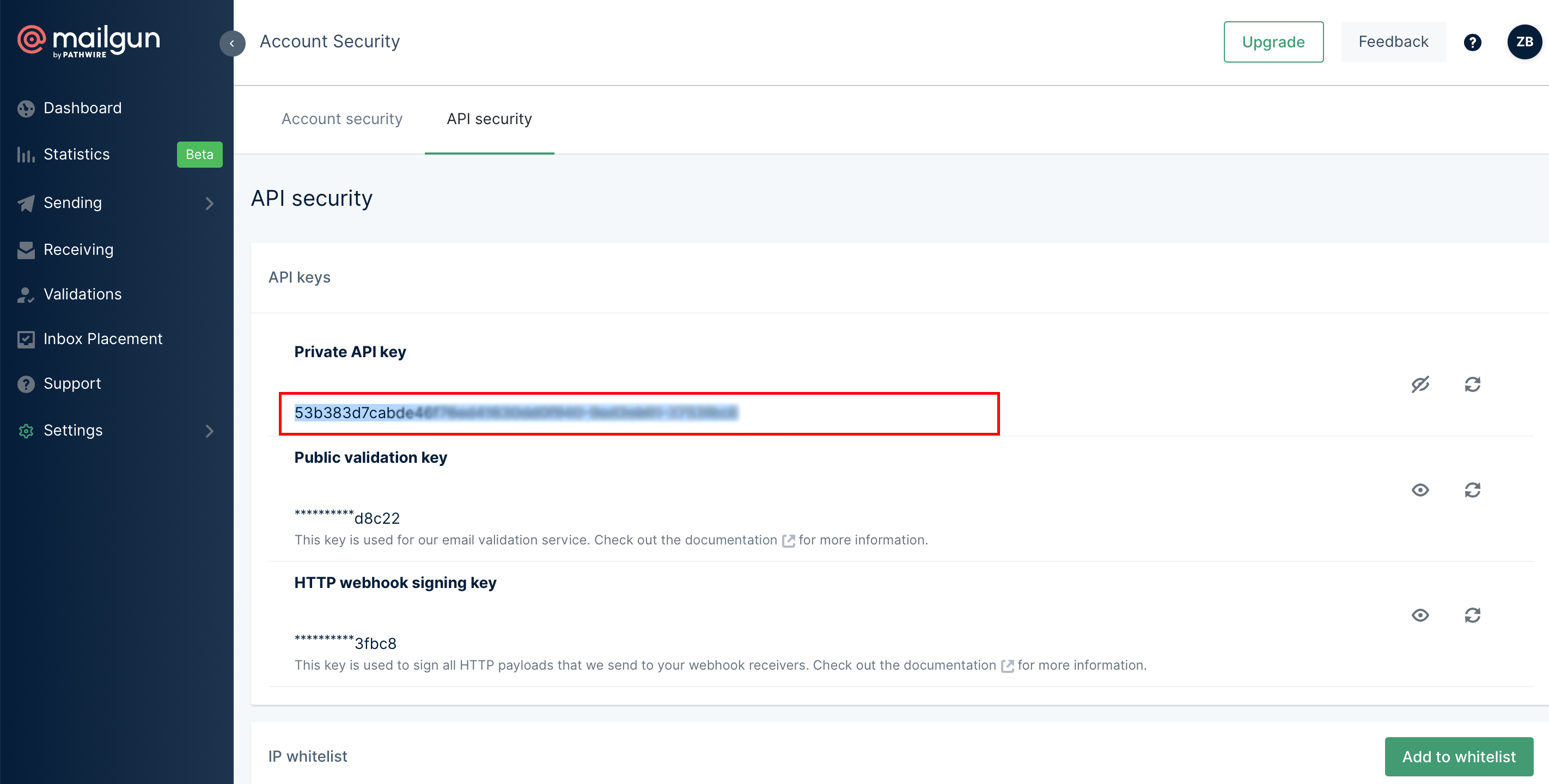Regenerate the Private API key
The height and width of the screenshot is (784, 1549).
(x=1472, y=384)
